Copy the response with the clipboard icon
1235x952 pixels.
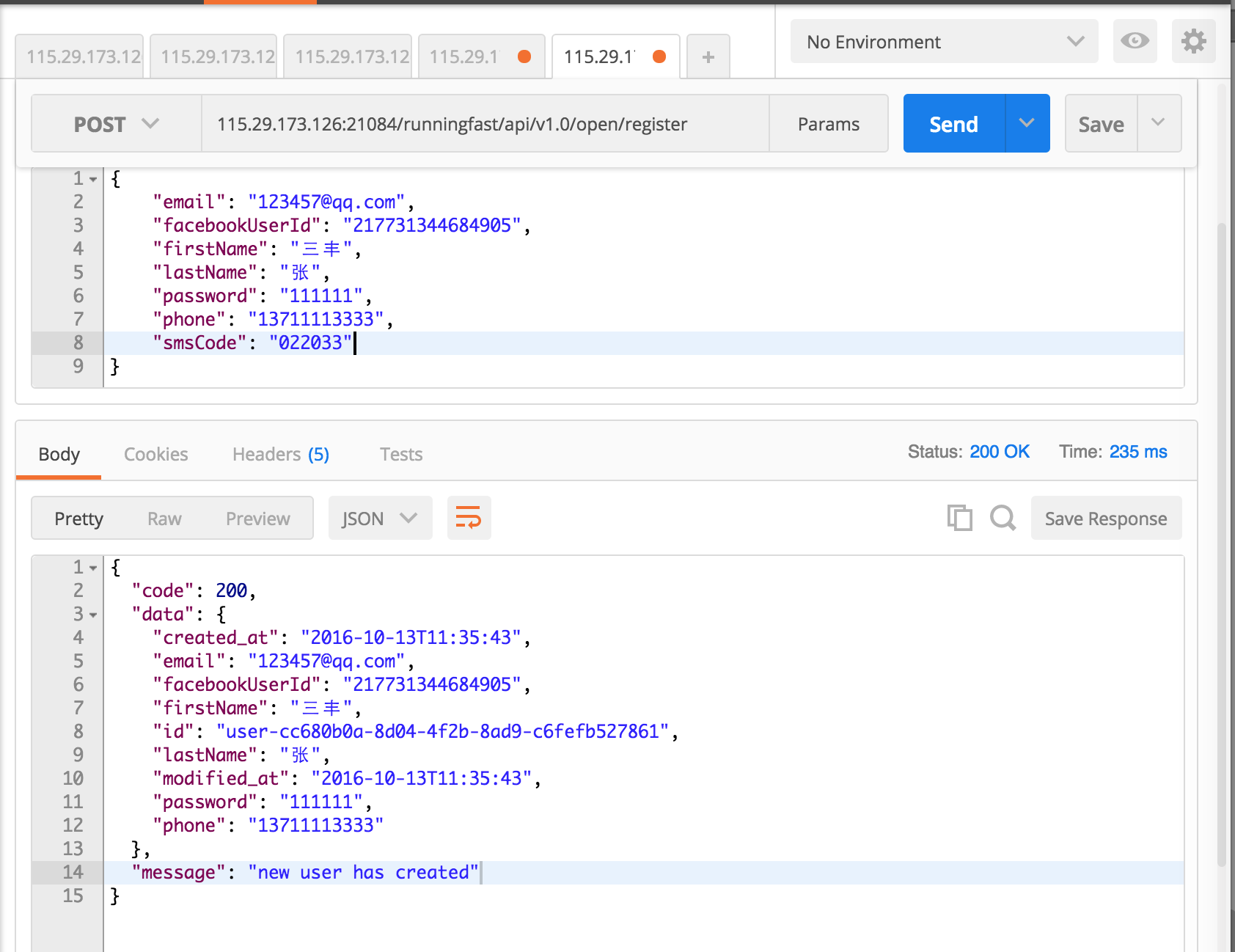(959, 518)
